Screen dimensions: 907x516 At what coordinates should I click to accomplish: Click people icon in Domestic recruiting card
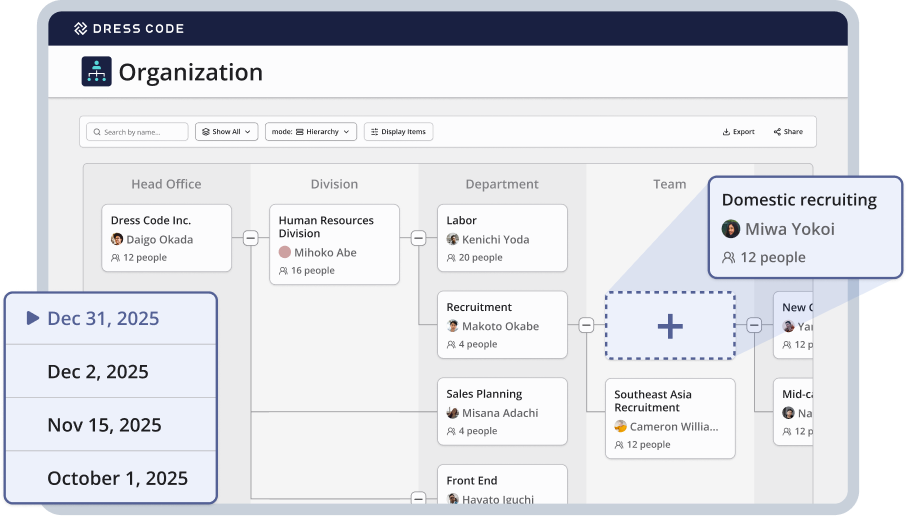pyautogui.click(x=728, y=257)
